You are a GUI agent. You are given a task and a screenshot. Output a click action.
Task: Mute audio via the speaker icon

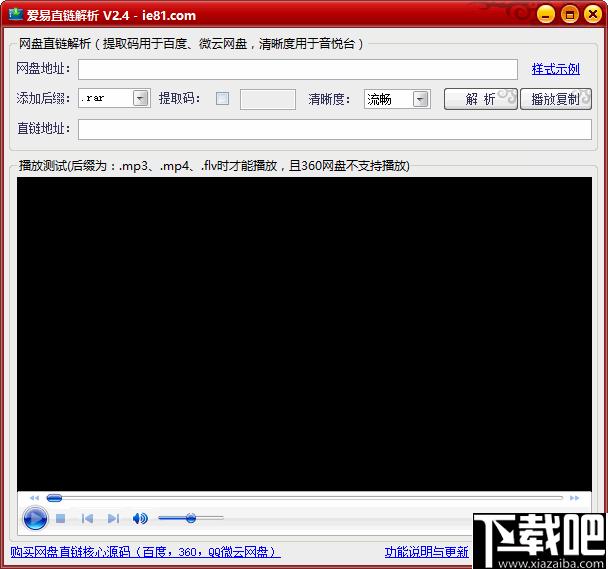tap(140, 518)
